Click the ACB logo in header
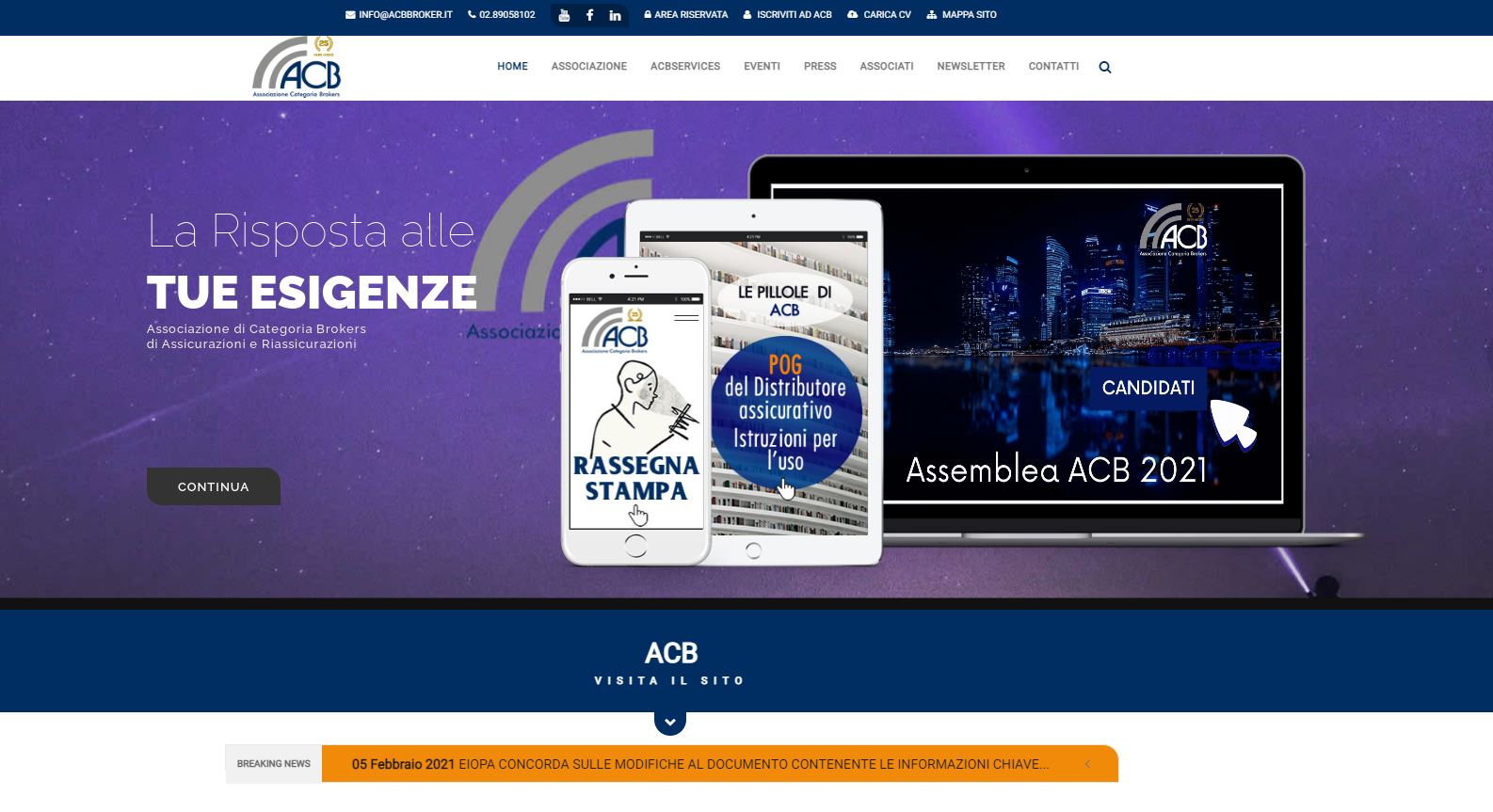The width and height of the screenshot is (1493, 812). pyautogui.click(x=297, y=67)
